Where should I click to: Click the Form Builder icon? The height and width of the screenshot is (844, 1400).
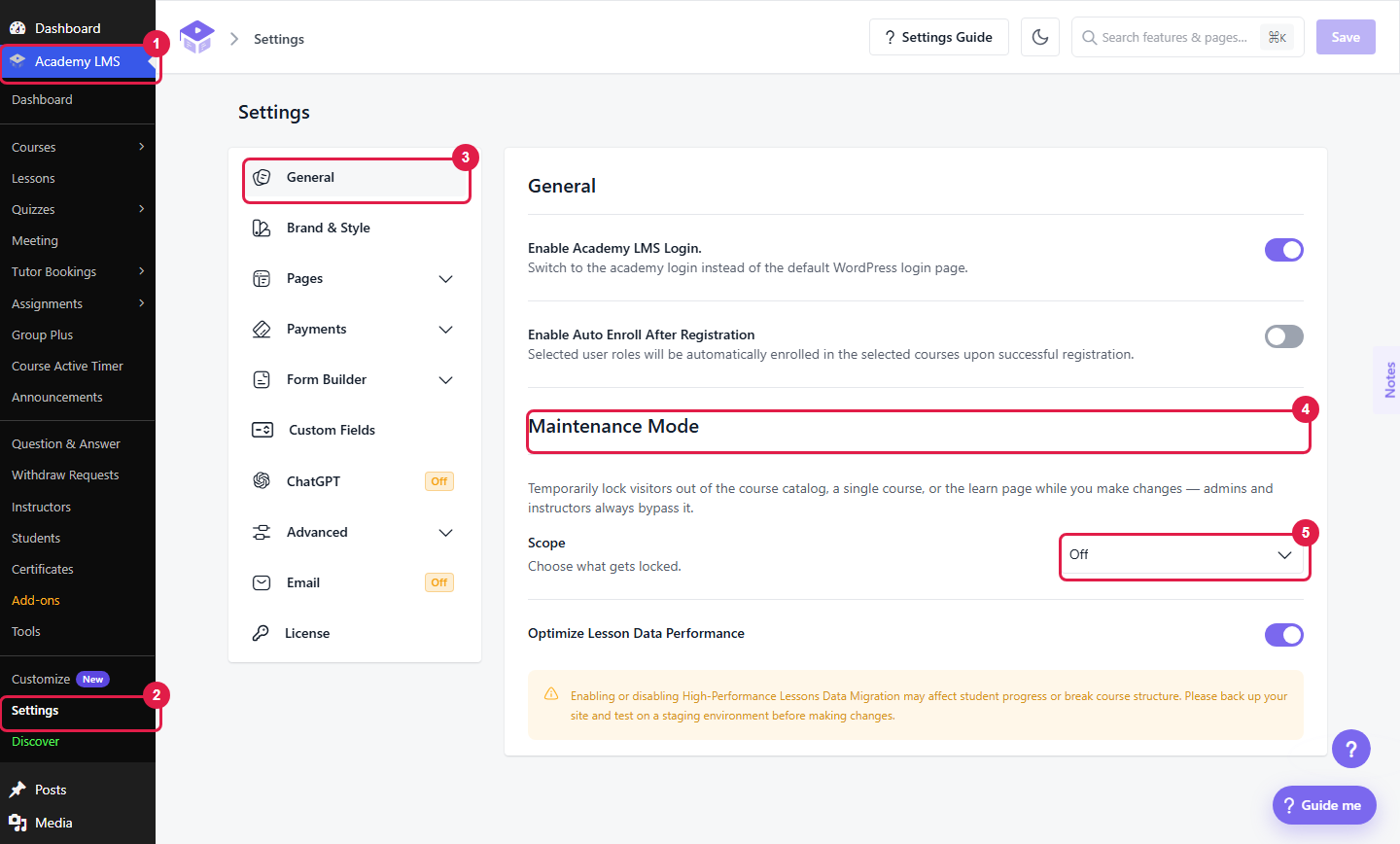[262, 379]
